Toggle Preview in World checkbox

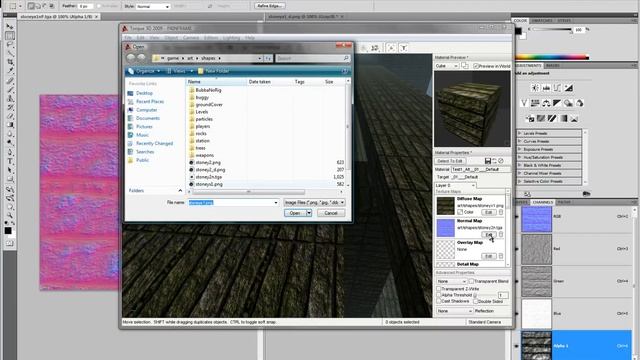(x=476, y=66)
